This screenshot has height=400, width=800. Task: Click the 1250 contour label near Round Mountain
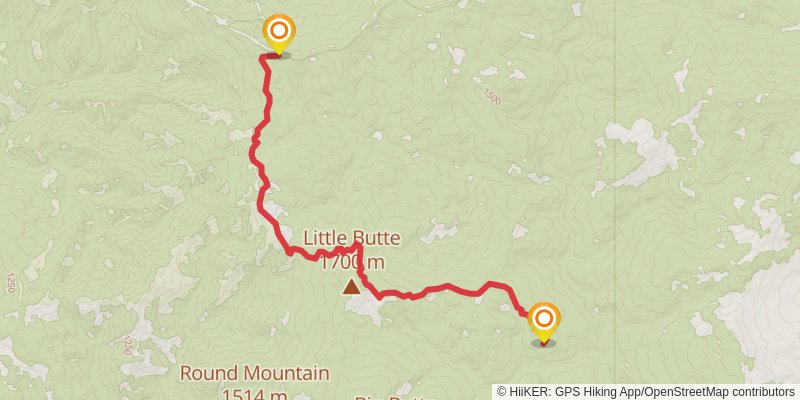(128, 345)
